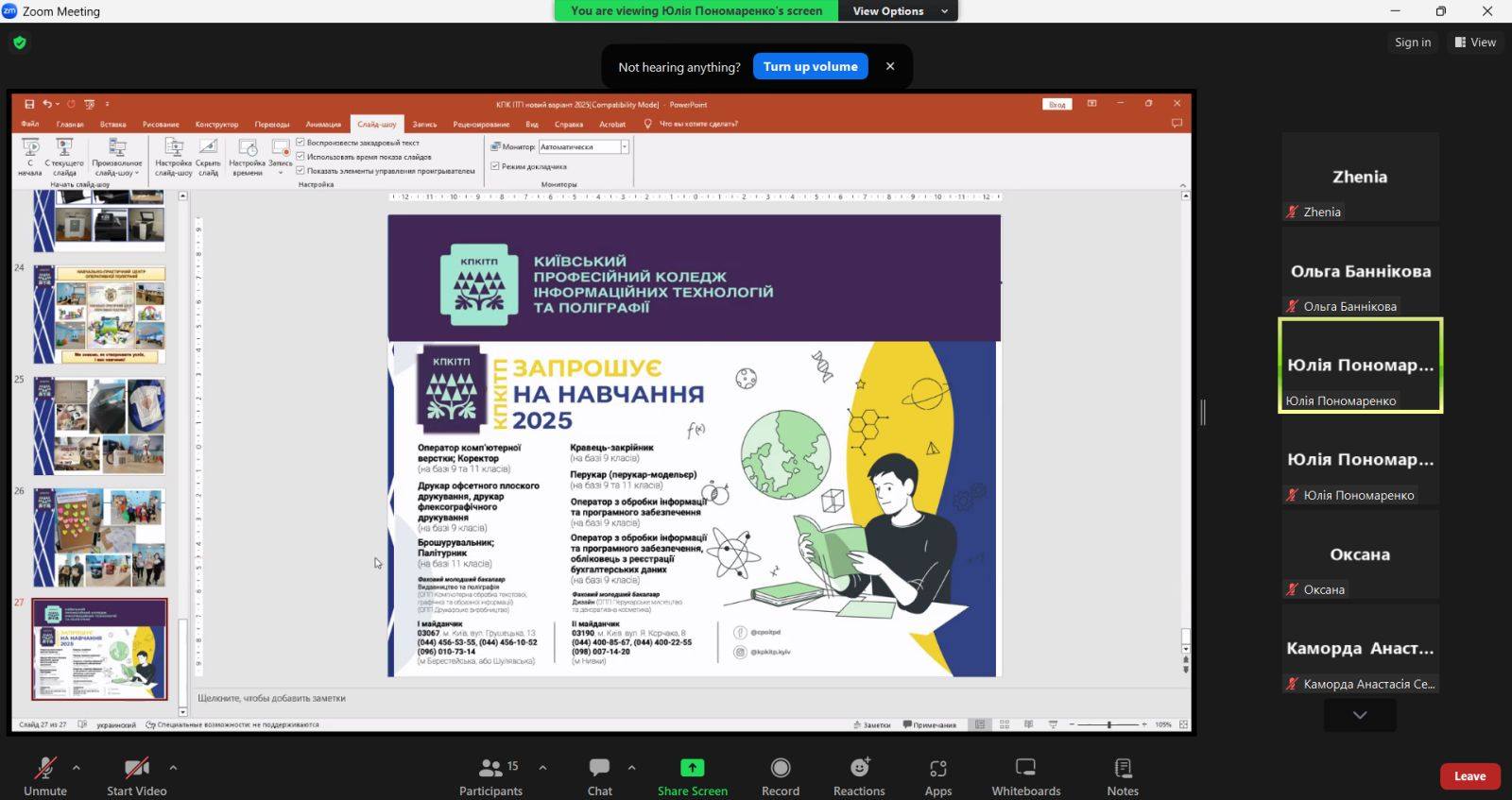This screenshot has height=800, width=1512.
Task: Click the green Share Screen icon
Action: click(693, 768)
